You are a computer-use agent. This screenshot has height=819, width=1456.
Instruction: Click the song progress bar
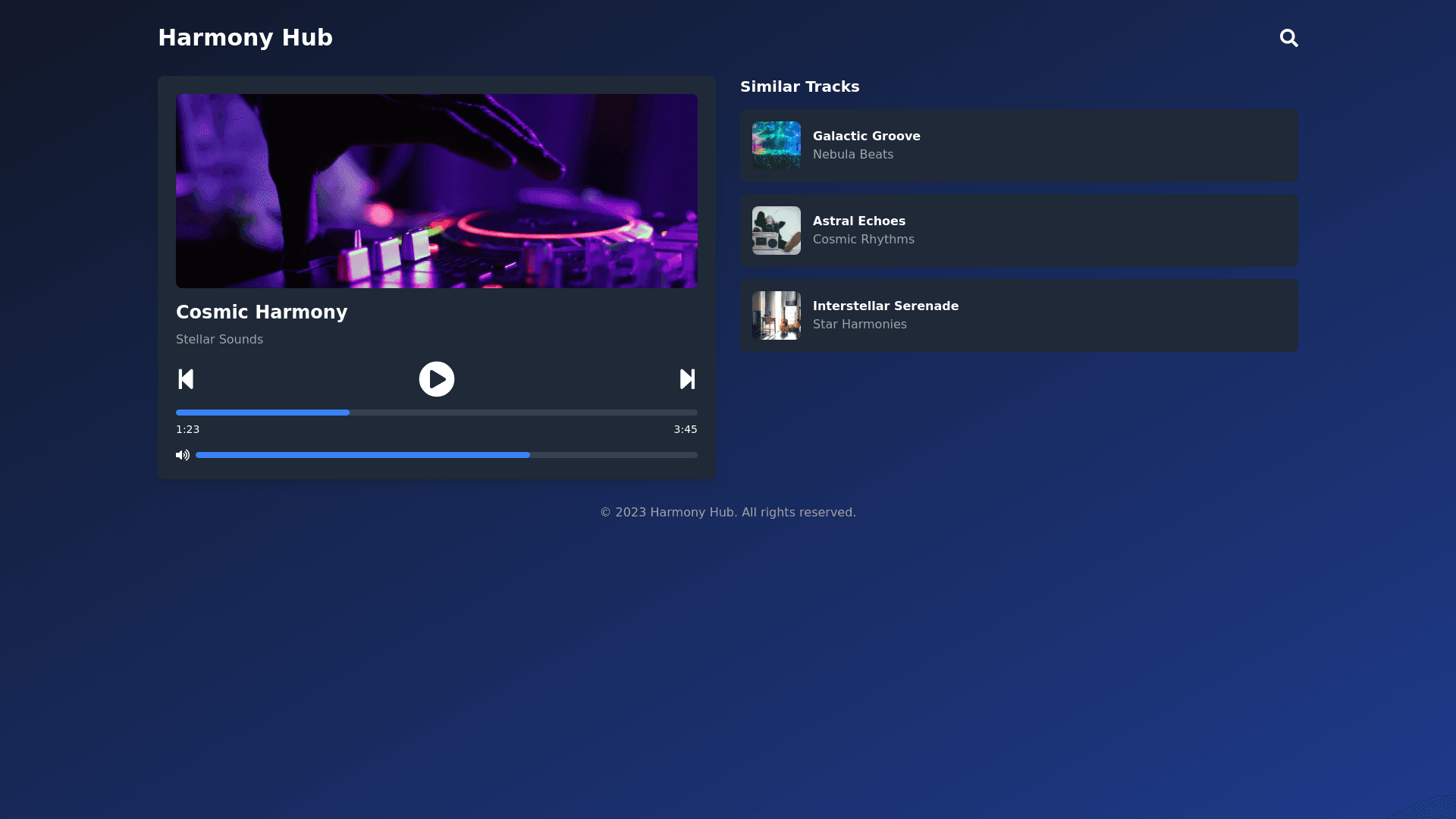pyautogui.click(x=436, y=413)
